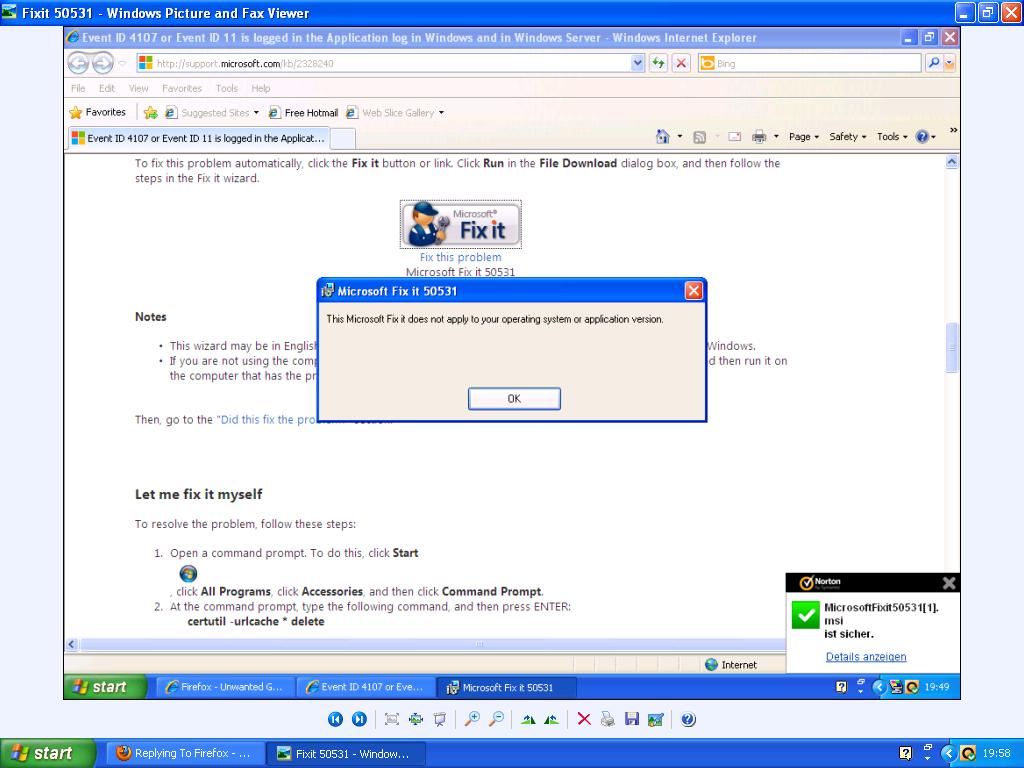The image size is (1024, 768).
Task: Open the Edit menu in Internet Explorer
Action: (x=106, y=88)
